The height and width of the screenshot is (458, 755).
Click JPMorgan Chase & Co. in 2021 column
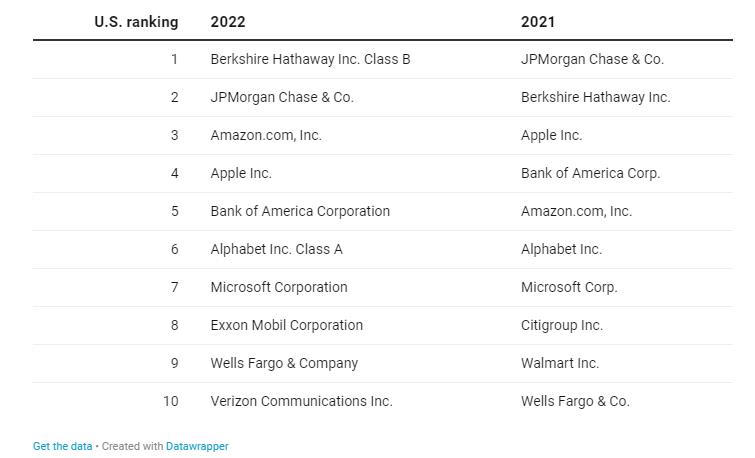tap(592, 59)
